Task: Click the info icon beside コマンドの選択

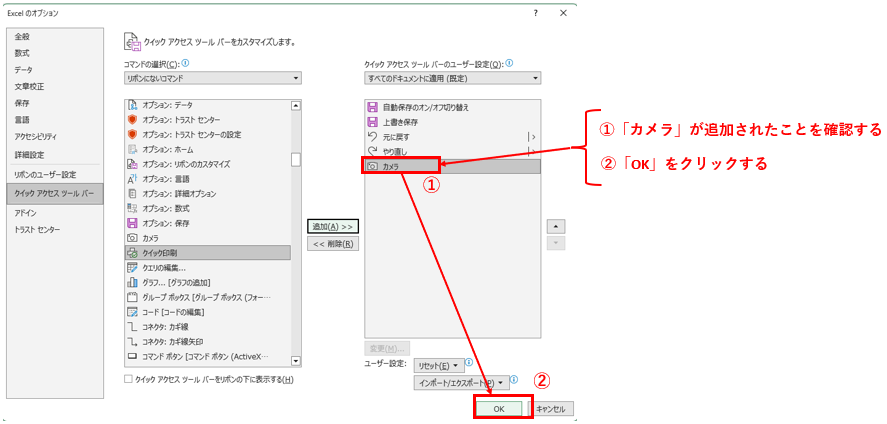Action: coord(186,63)
